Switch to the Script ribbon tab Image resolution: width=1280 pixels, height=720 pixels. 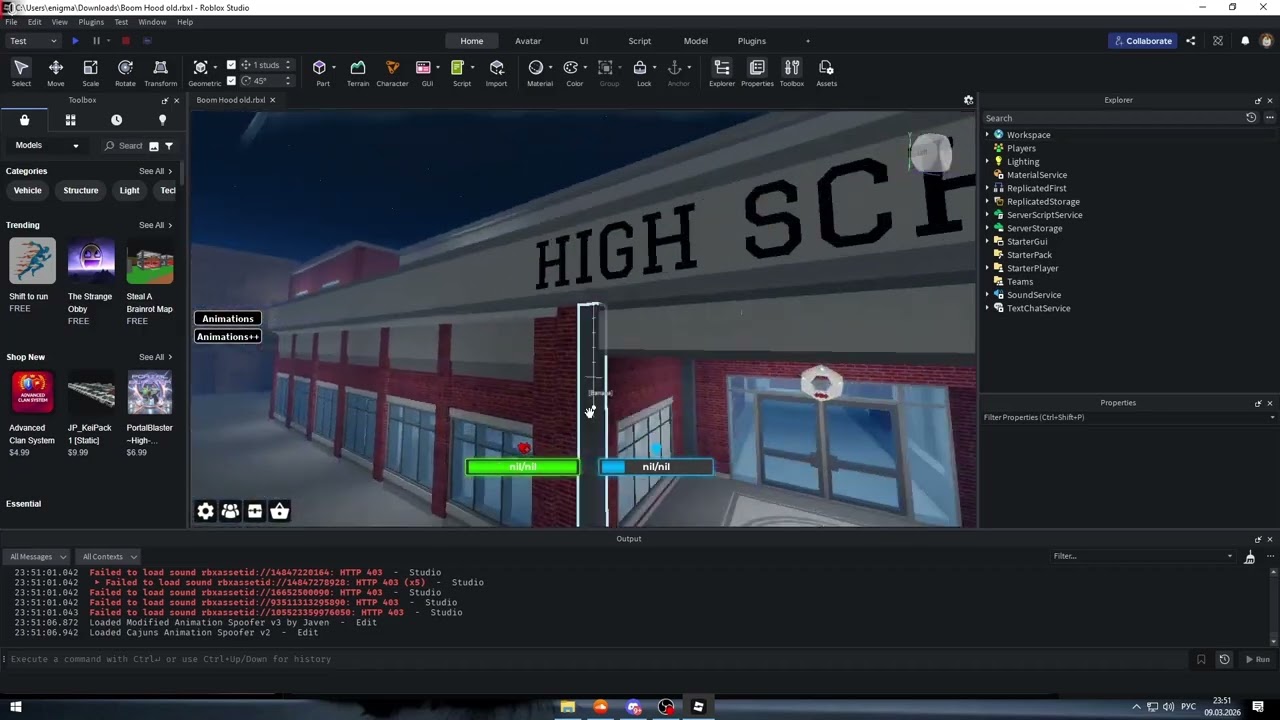tap(640, 41)
